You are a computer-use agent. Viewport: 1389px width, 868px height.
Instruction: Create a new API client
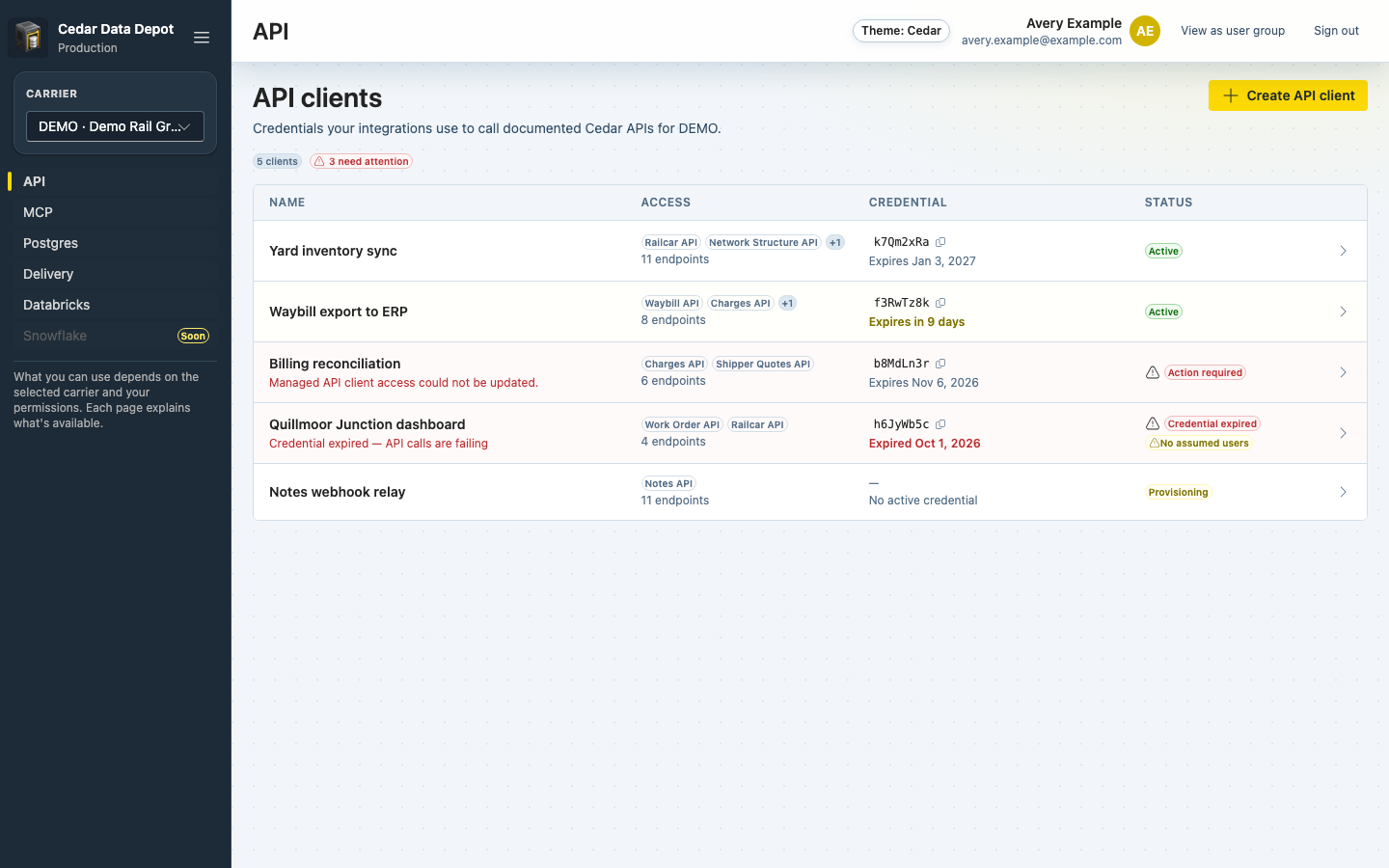point(1288,95)
